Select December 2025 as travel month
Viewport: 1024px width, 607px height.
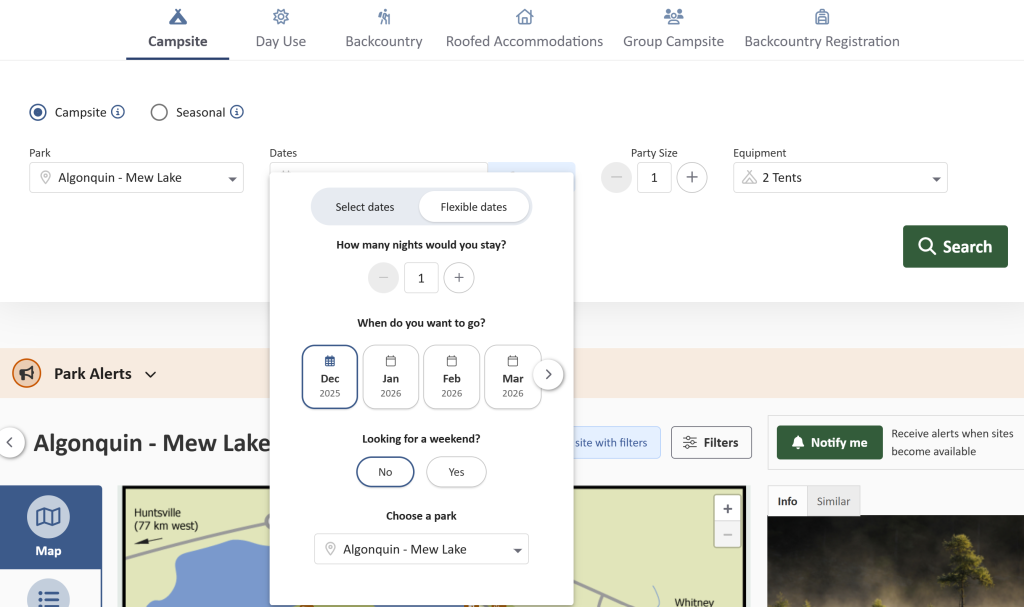[x=330, y=376]
